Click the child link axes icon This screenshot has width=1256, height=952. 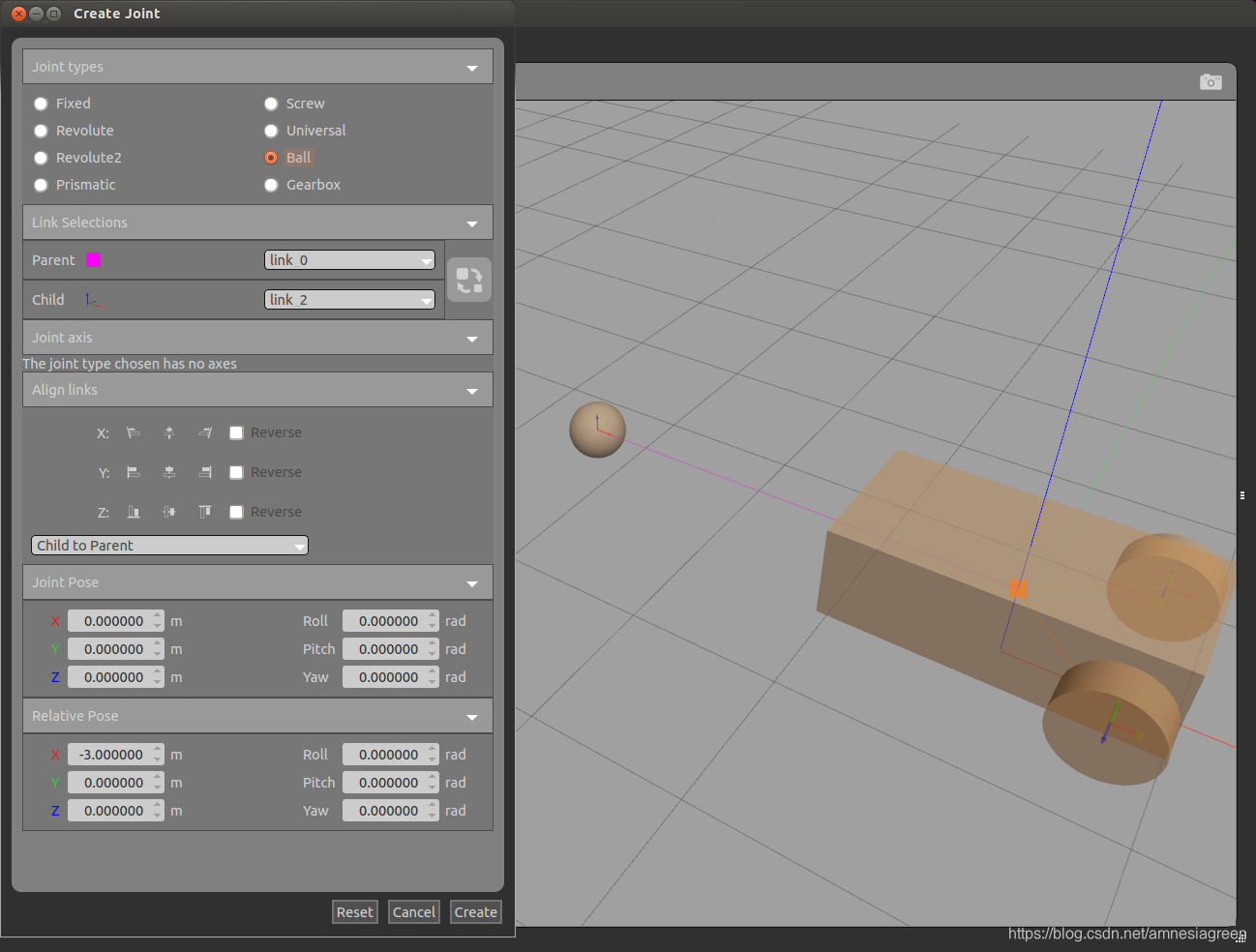(x=92, y=300)
